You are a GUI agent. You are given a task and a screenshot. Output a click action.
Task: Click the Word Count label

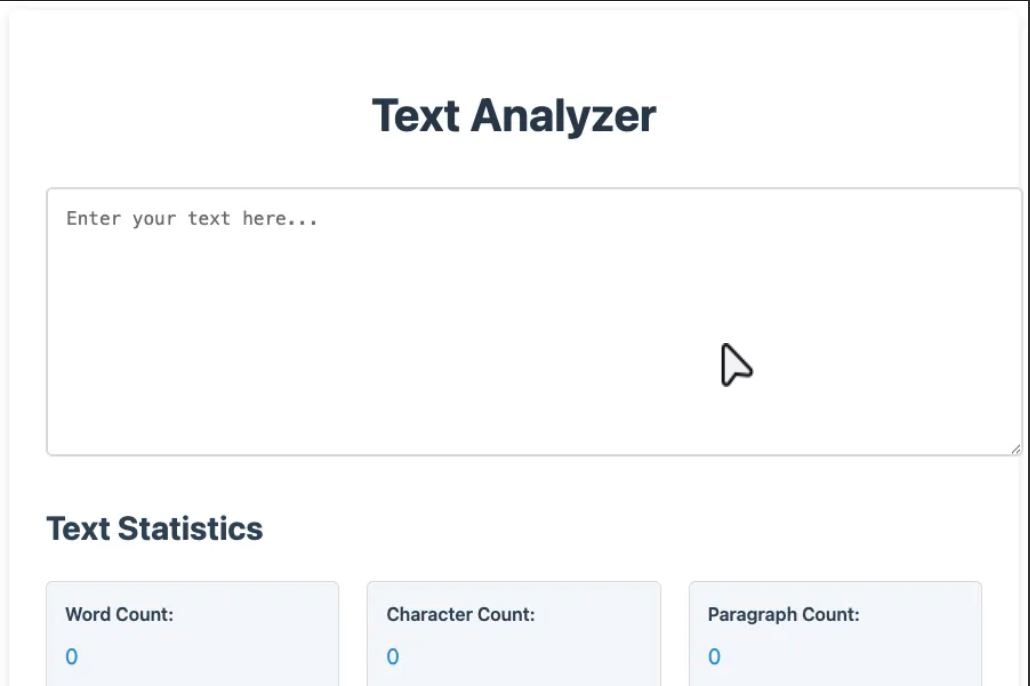pos(119,614)
